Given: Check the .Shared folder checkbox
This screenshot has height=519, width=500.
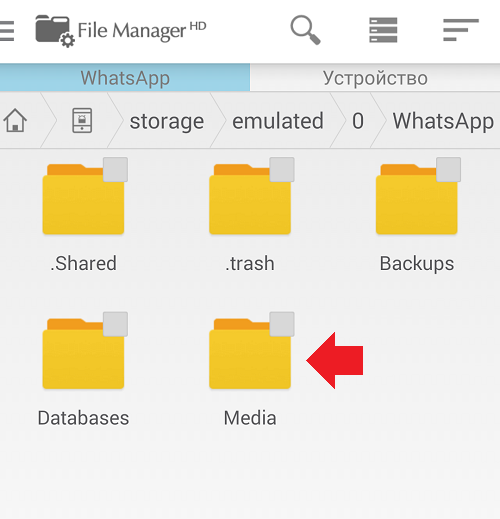Looking at the screenshot, I should [115, 170].
